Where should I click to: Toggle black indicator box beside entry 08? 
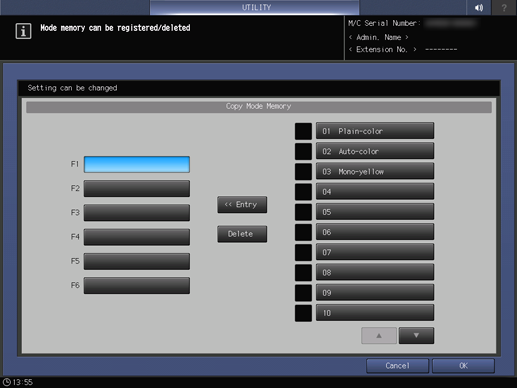click(303, 273)
